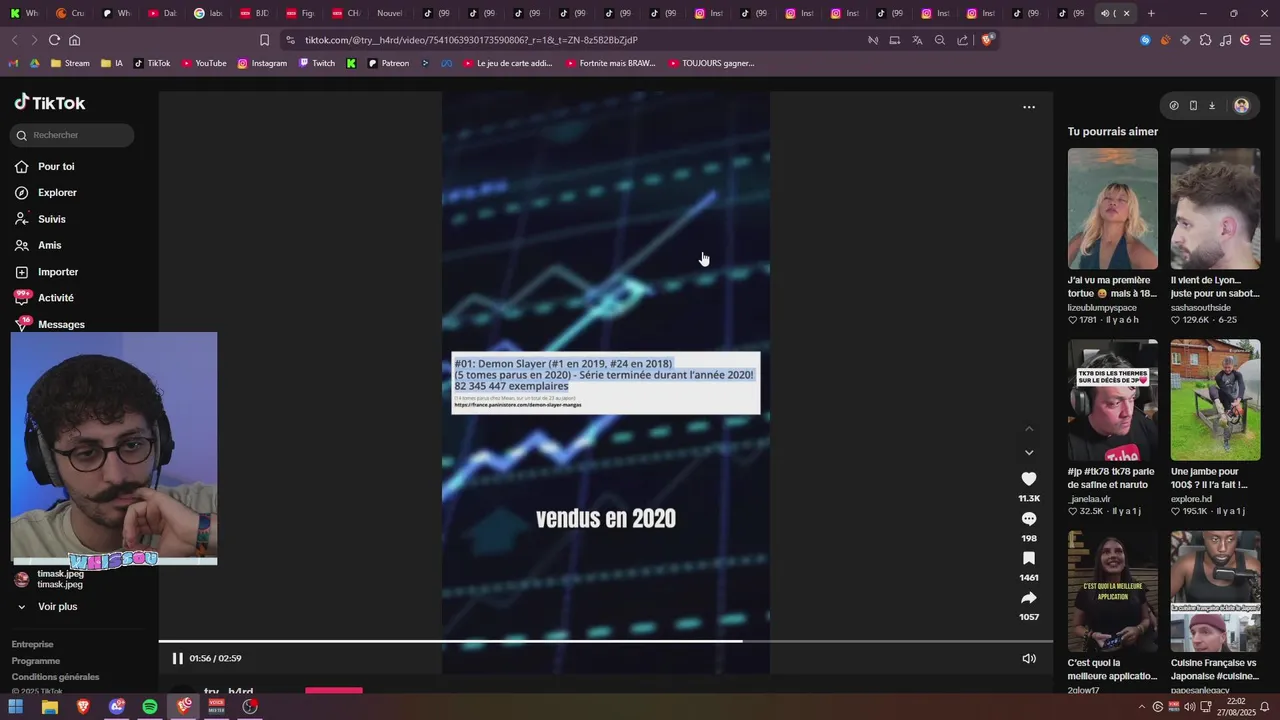Open the TikTok coins icon
This screenshot has width=1280, height=720.
click(x=1174, y=105)
